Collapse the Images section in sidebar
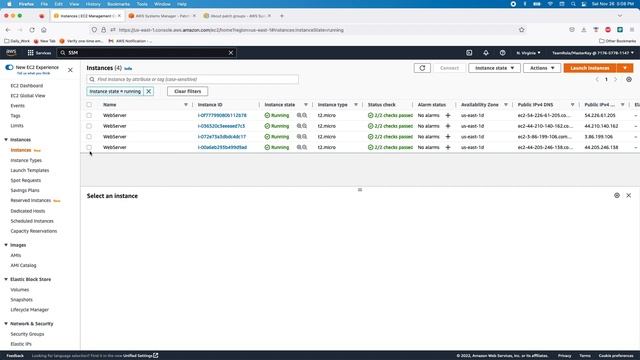Image resolution: width=640 pixels, height=360 pixels. [6, 245]
